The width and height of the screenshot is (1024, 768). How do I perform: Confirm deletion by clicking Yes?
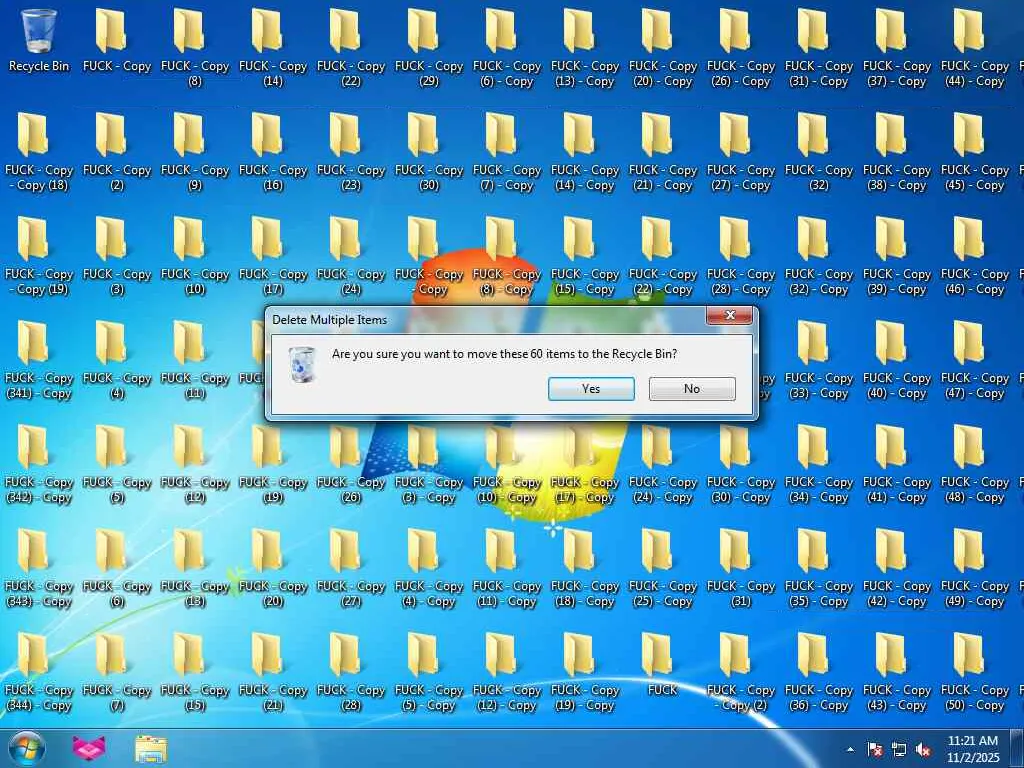[x=591, y=389]
